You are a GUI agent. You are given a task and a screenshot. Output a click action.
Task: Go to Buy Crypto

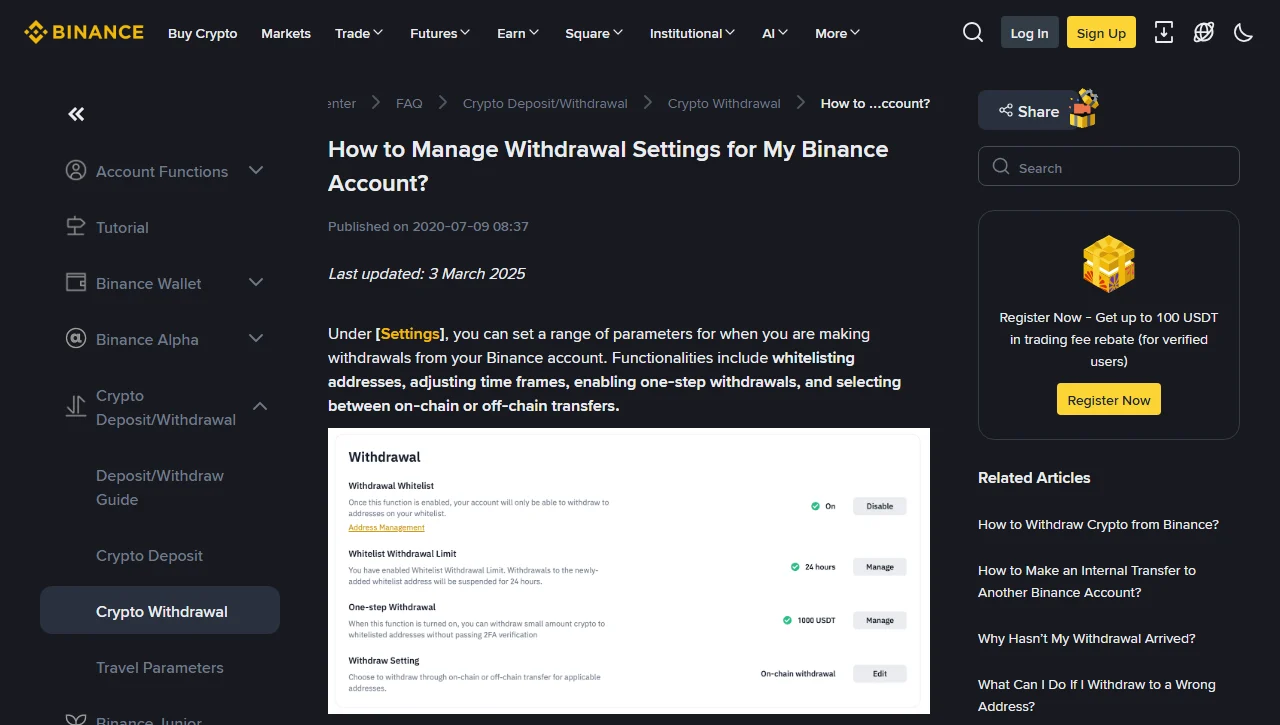203,33
